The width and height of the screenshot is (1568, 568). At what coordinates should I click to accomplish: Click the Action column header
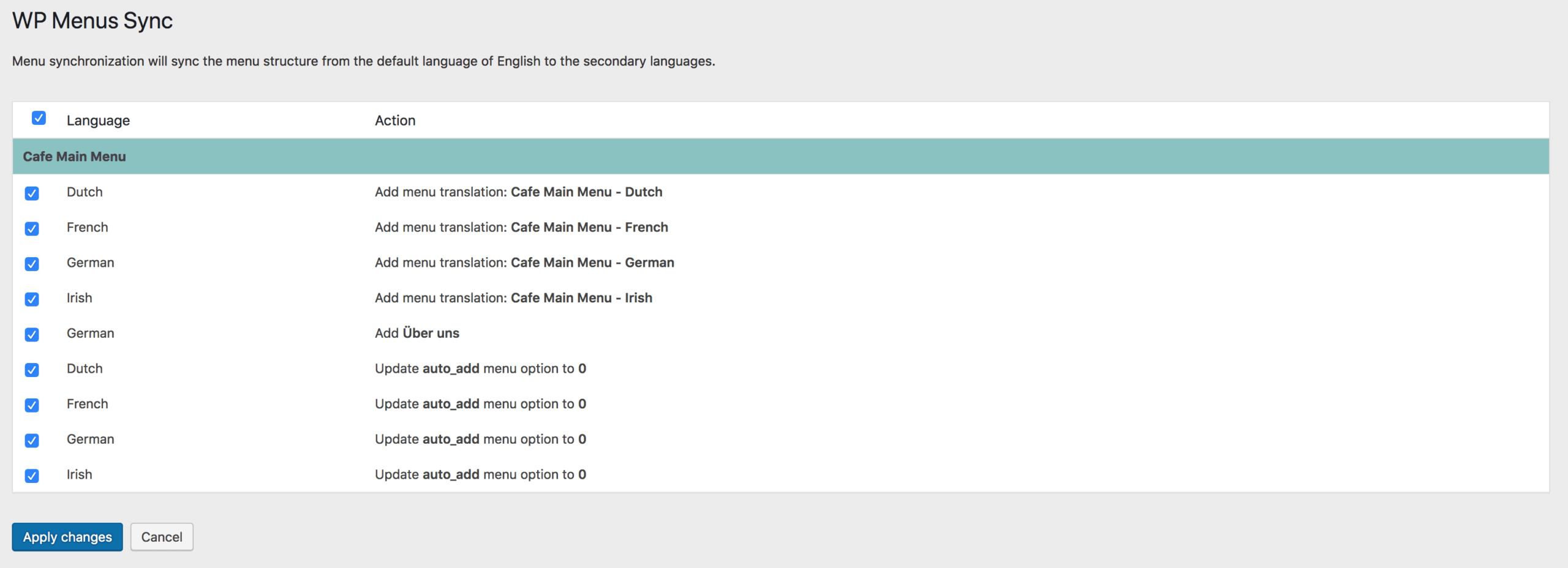coord(395,120)
